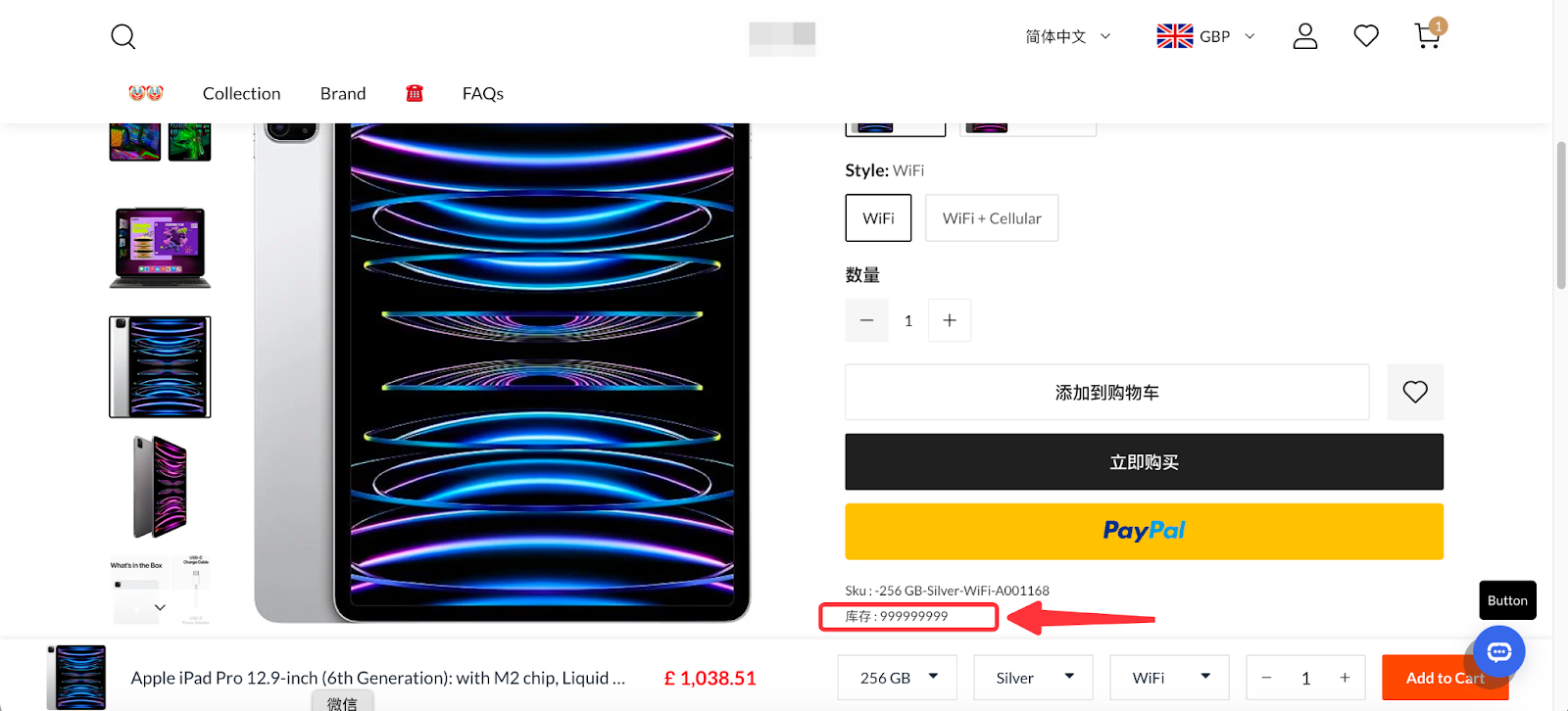
Task: Select the WiFi style option
Action: [x=877, y=217]
